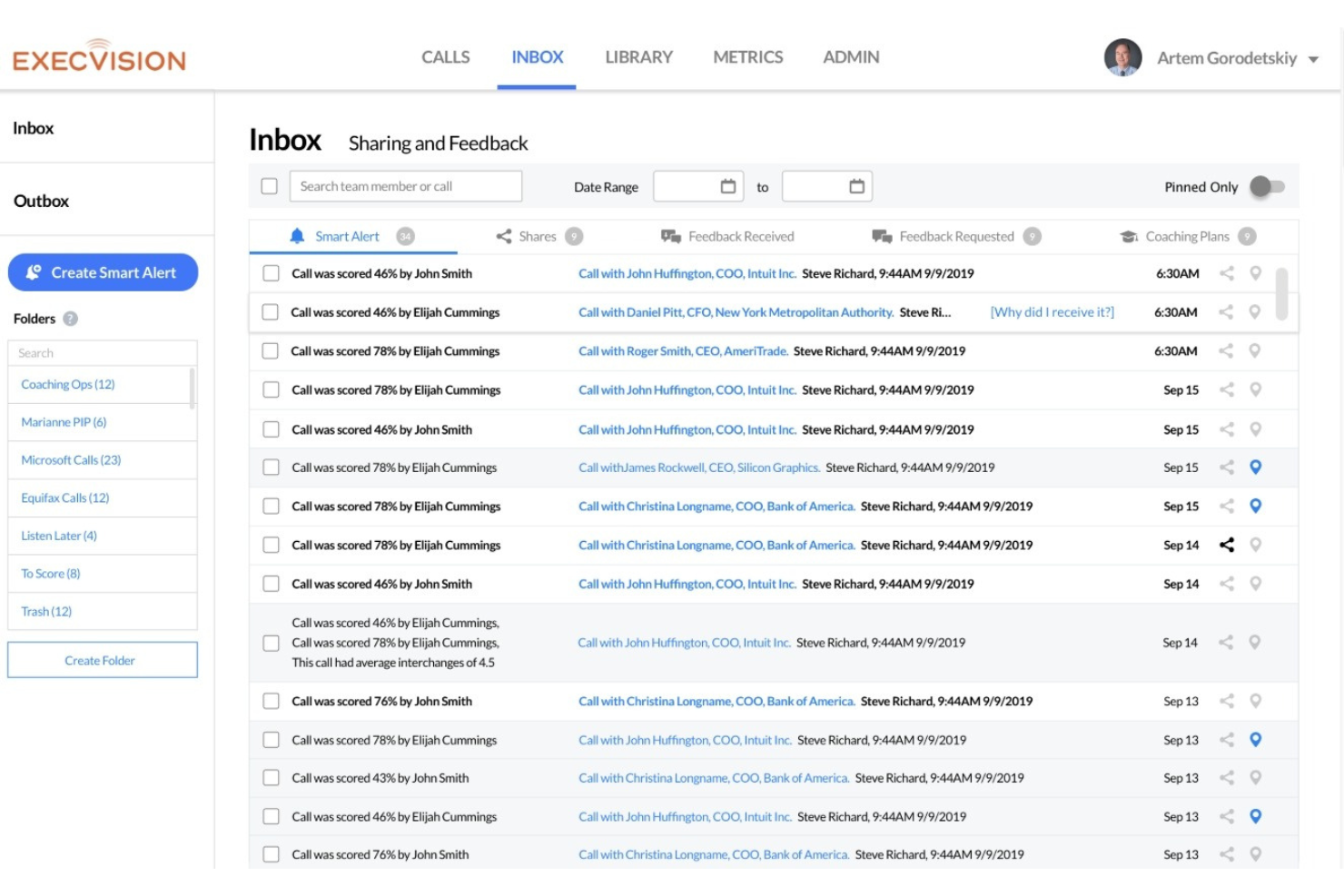The image size is (1344, 896).
Task: Check the first Smart Alert row checkbox
Action: coord(271,273)
